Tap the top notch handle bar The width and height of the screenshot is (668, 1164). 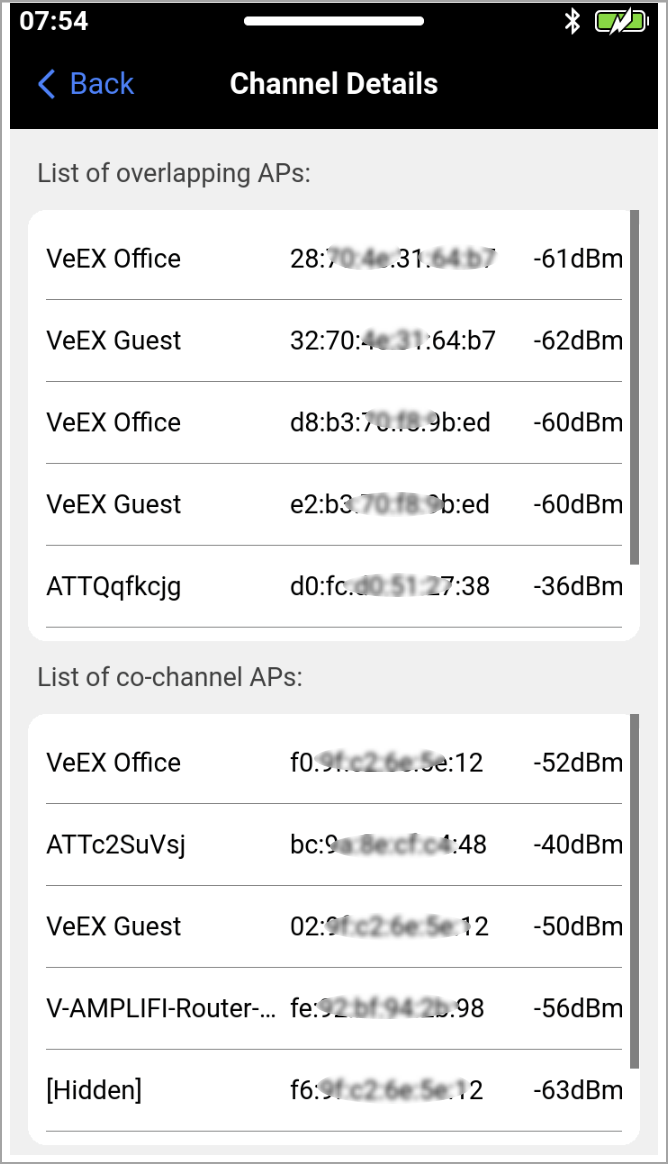coord(334,21)
